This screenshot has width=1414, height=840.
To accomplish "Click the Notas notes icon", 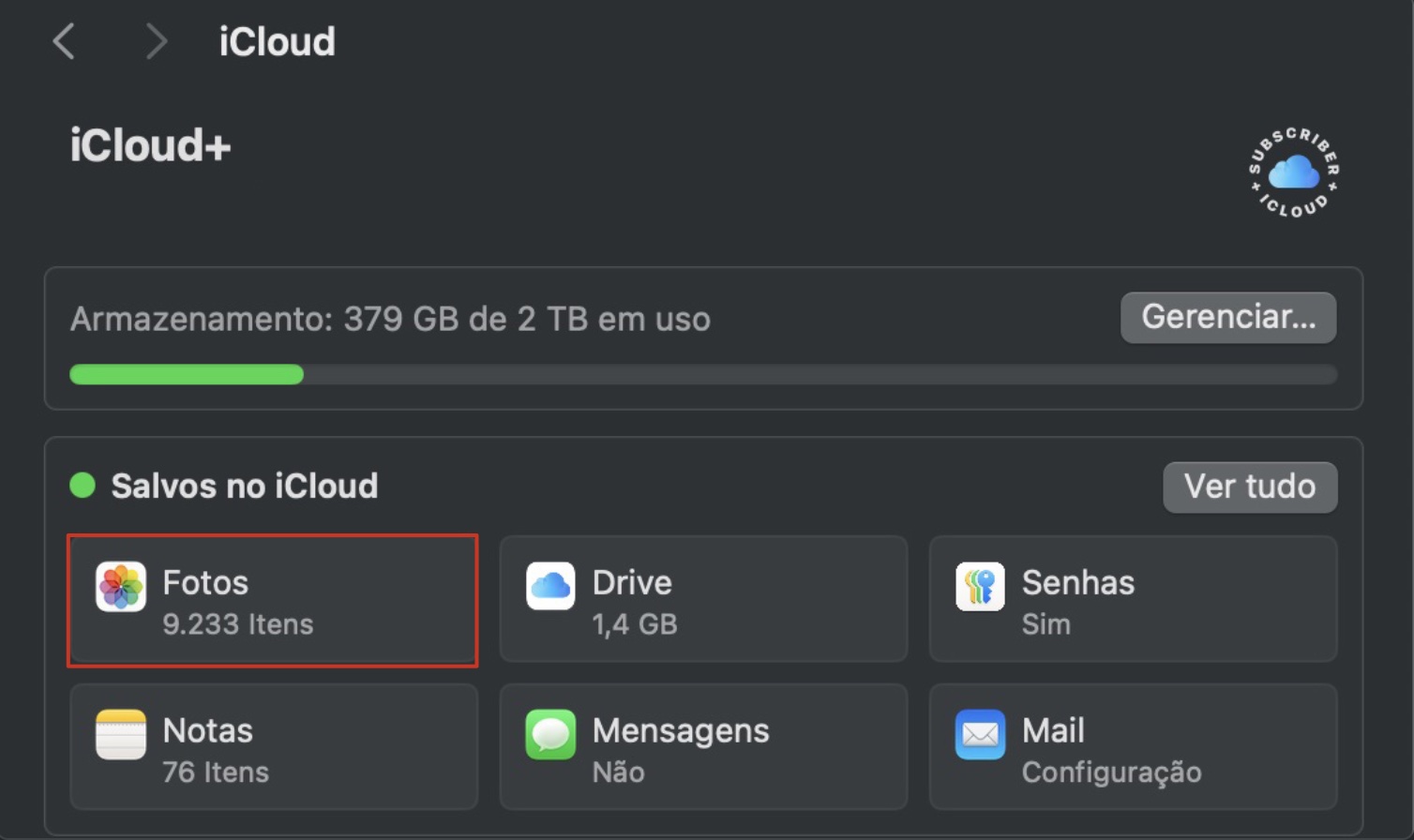I will [x=121, y=735].
